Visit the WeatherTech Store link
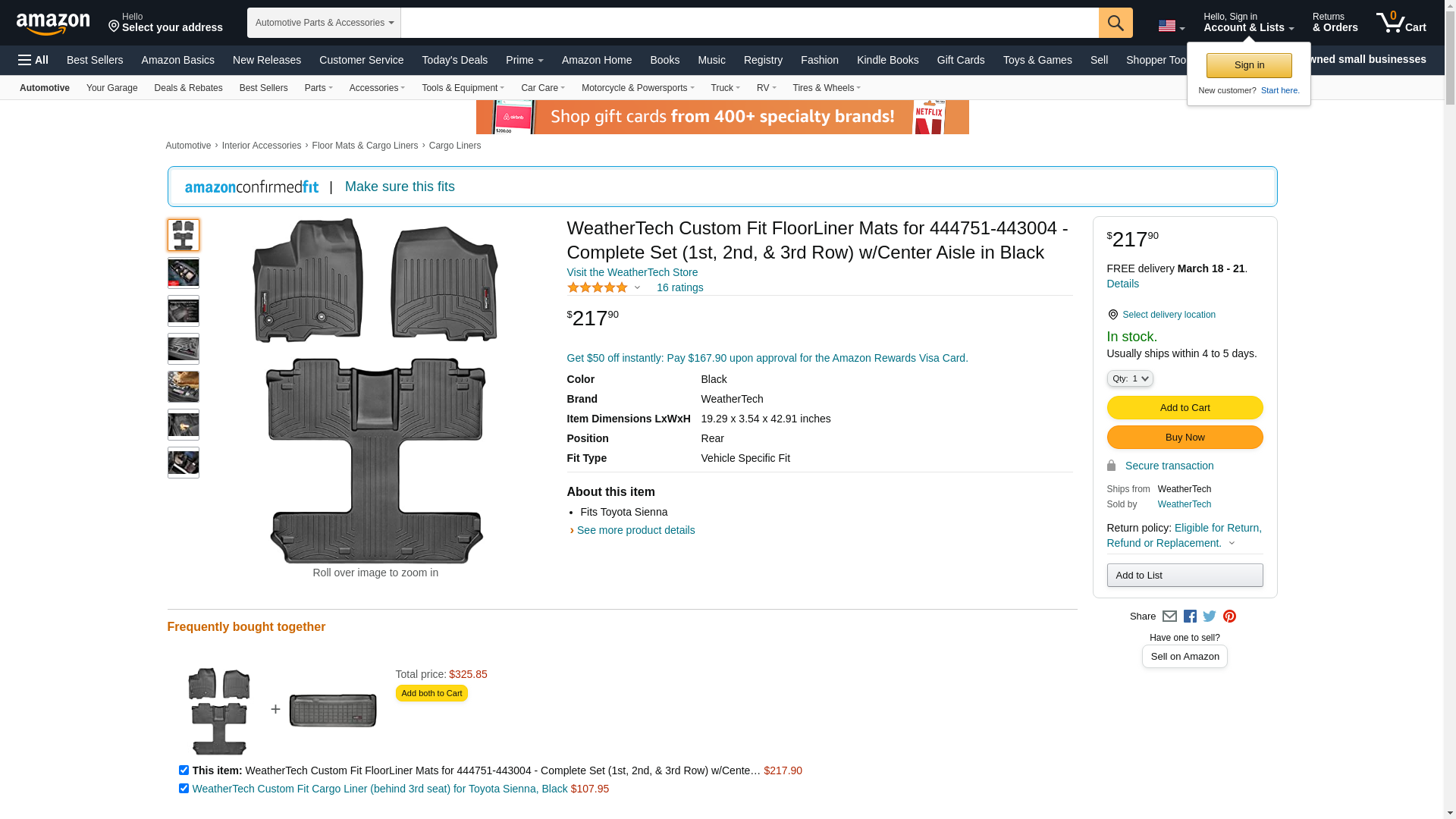This screenshot has width=1456, height=819. (x=632, y=272)
